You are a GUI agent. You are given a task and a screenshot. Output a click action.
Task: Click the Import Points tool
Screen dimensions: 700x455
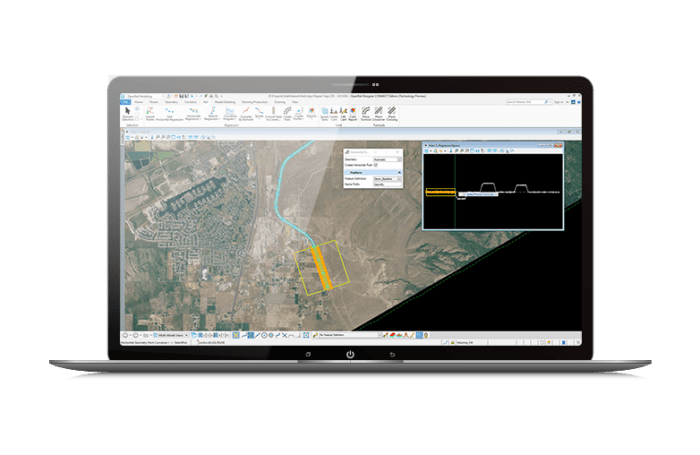point(148,112)
